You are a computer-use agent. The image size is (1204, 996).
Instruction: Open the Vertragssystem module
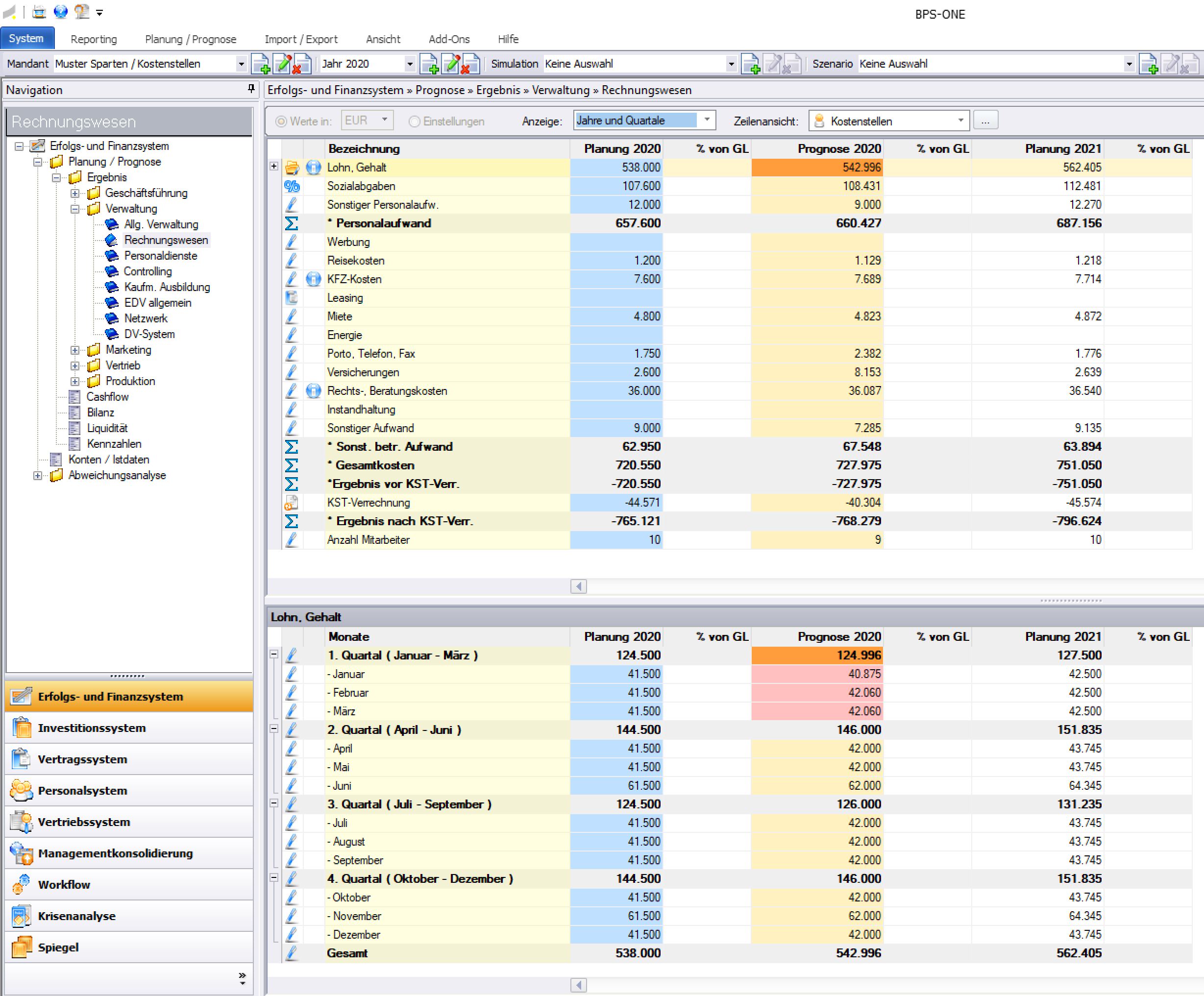point(129,759)
